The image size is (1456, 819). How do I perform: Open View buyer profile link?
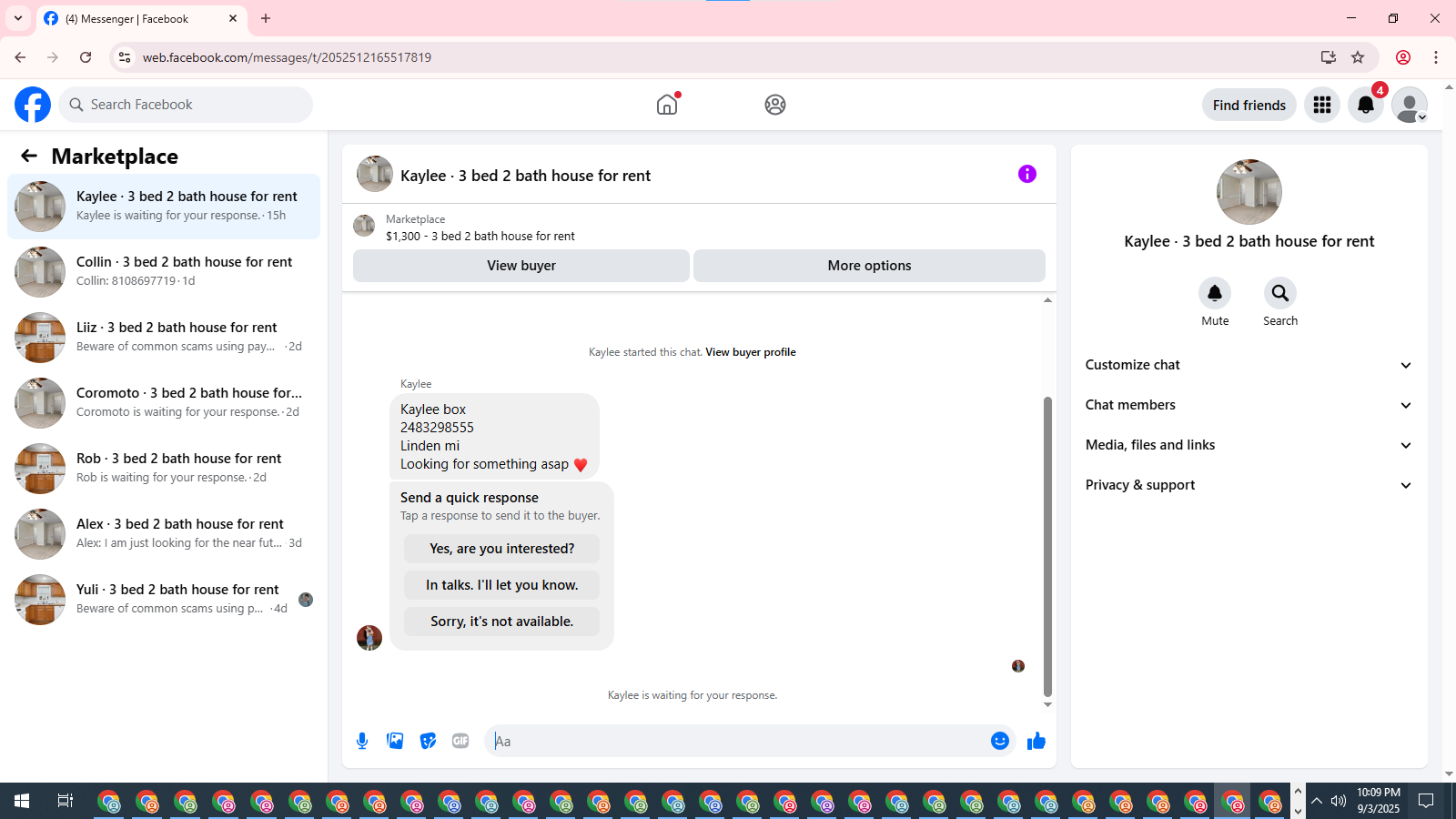coord(751,352)
